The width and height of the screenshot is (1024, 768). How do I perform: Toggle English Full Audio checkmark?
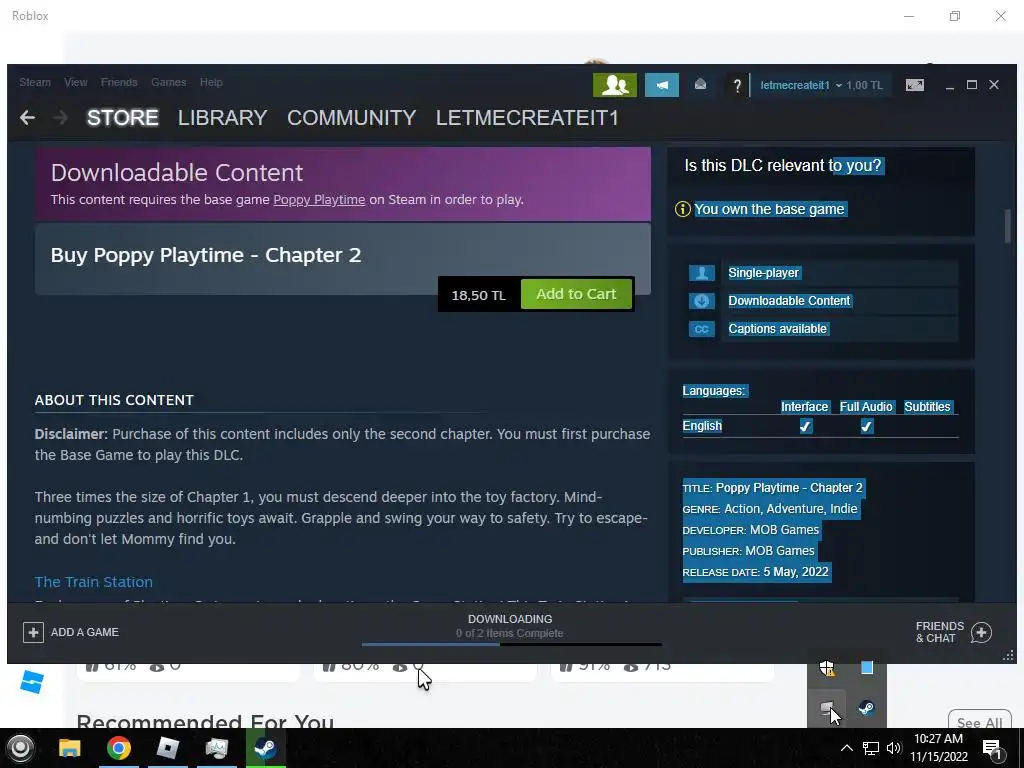tap(867, 426)
